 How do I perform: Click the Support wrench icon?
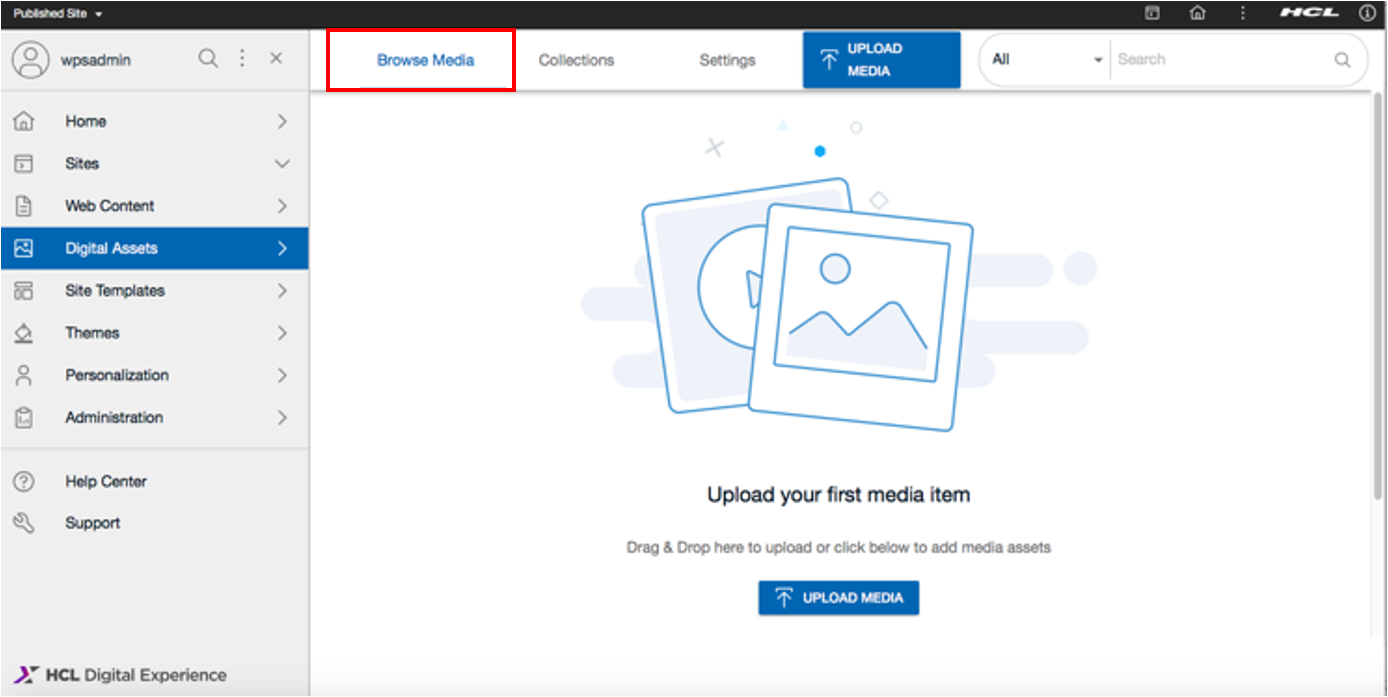click(x=24, y=523)
